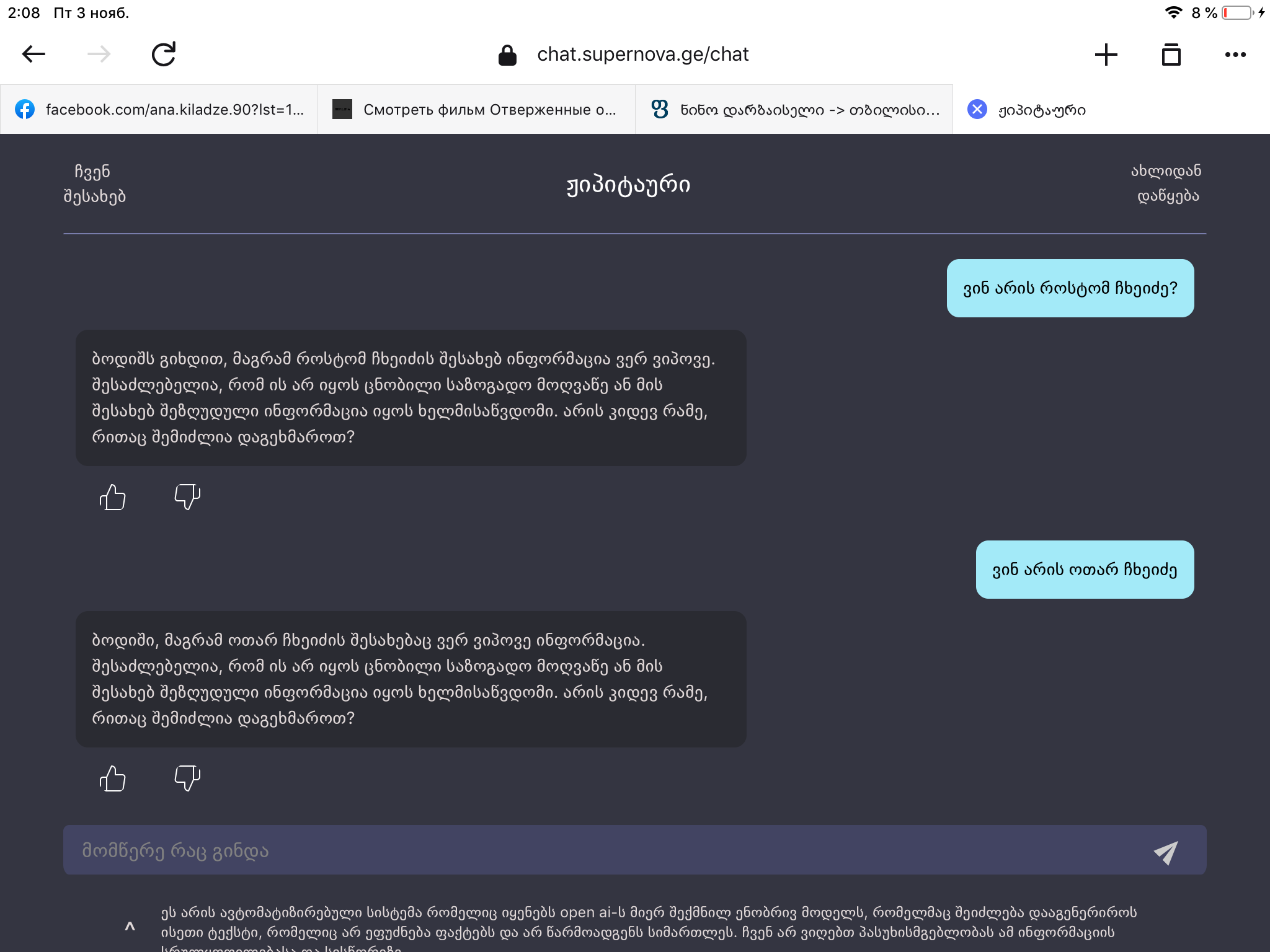Click the chat.supernova.ge address bar
1270x952 pixels.
click(642, 55)
